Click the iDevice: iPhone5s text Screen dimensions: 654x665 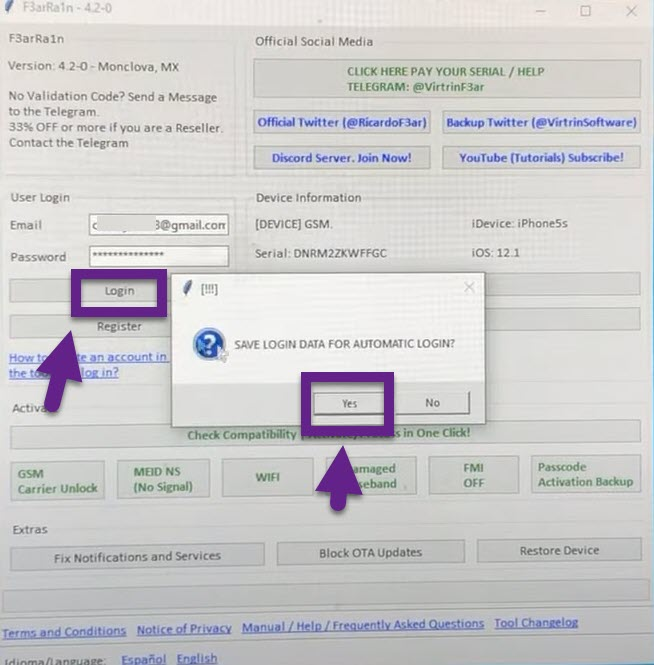pyautogui.click(x=519, y=224)
